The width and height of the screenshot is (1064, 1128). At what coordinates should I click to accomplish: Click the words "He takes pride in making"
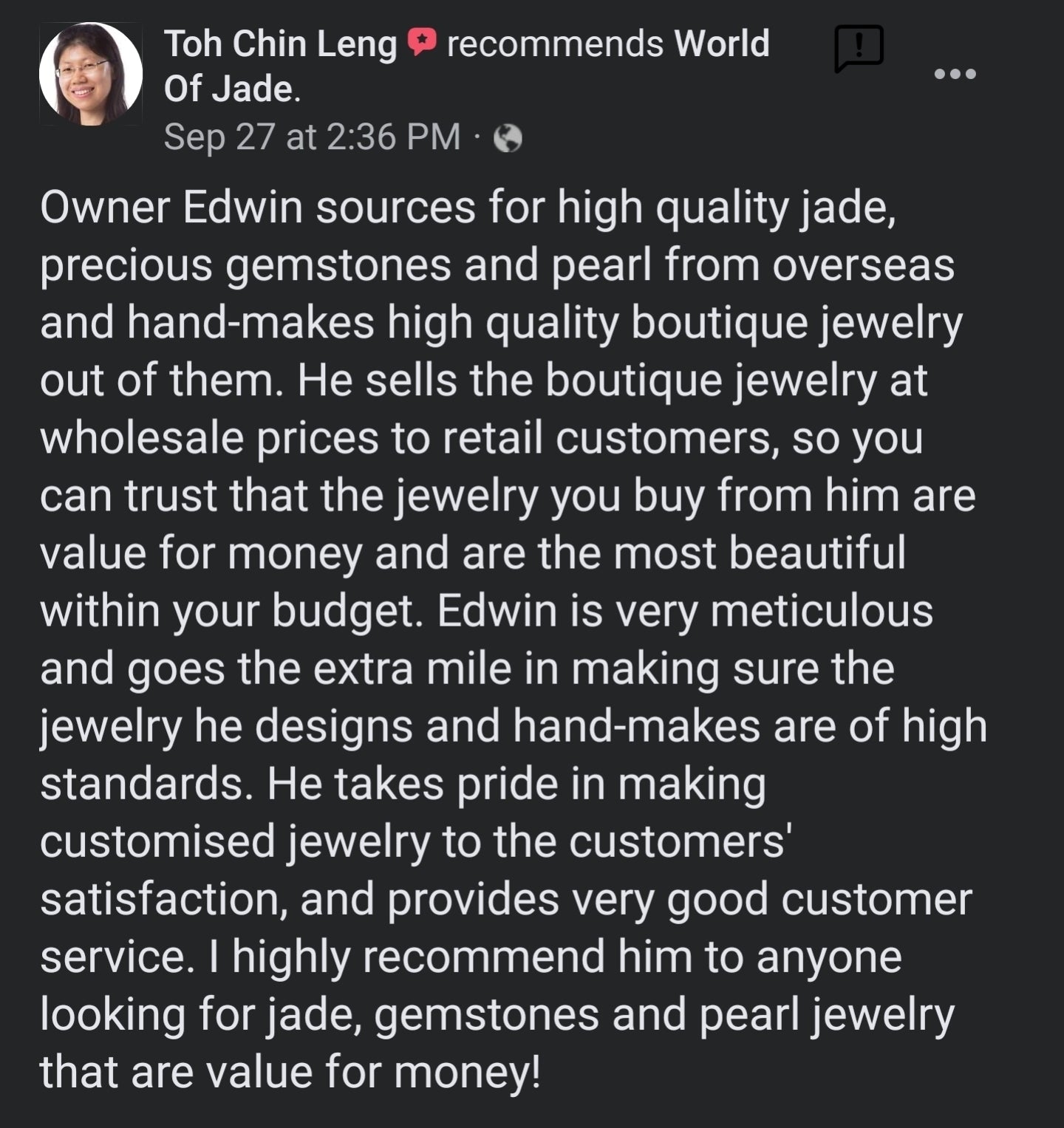click(x=516, y=784)
